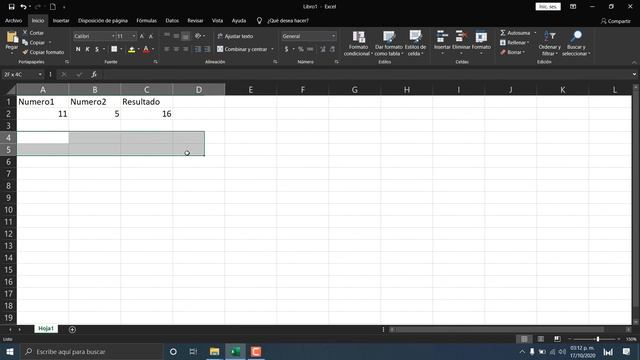
Task: Click Combinar y centrar
Action: tap(242, 49)
